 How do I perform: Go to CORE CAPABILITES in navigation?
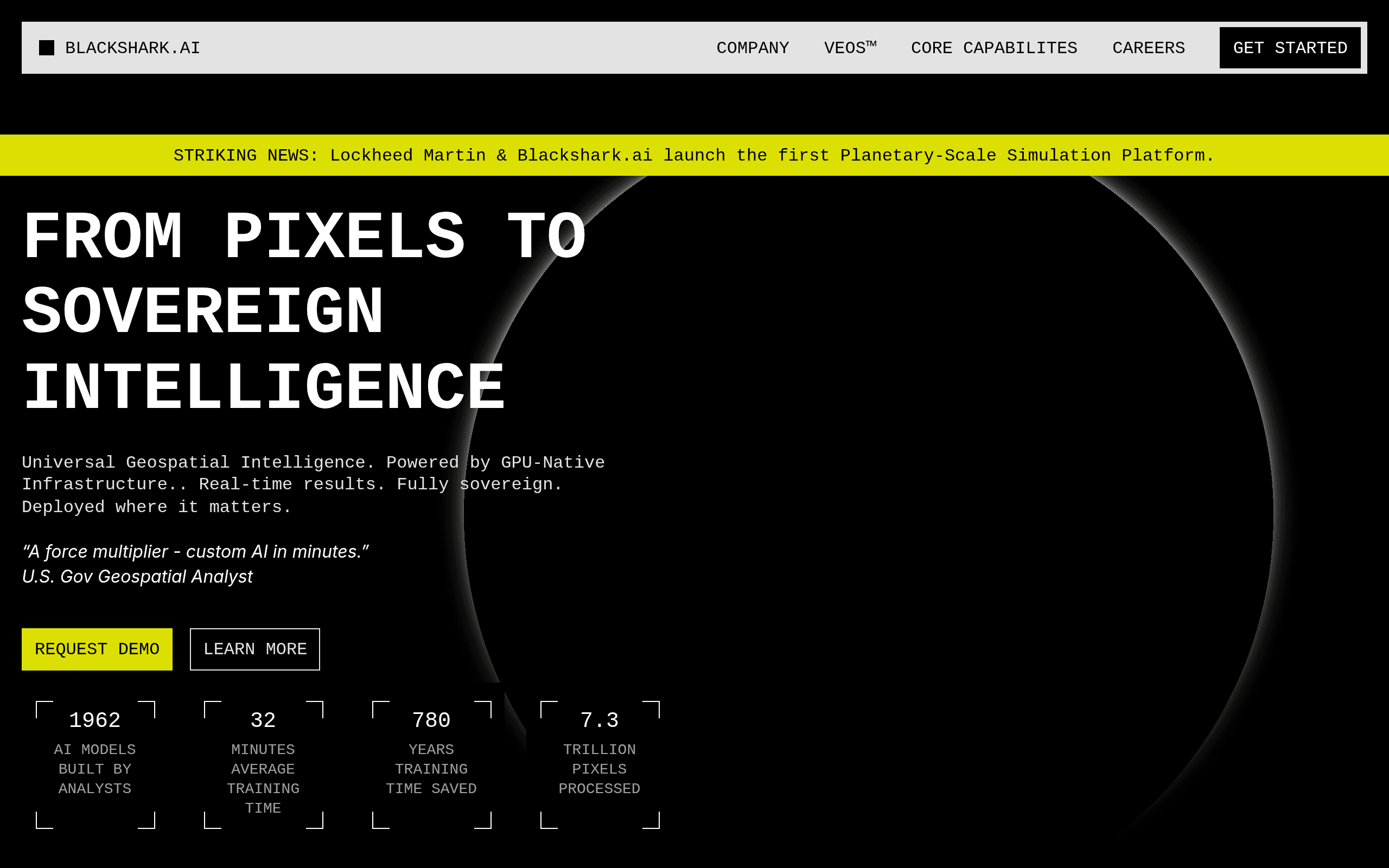point(994,48)
